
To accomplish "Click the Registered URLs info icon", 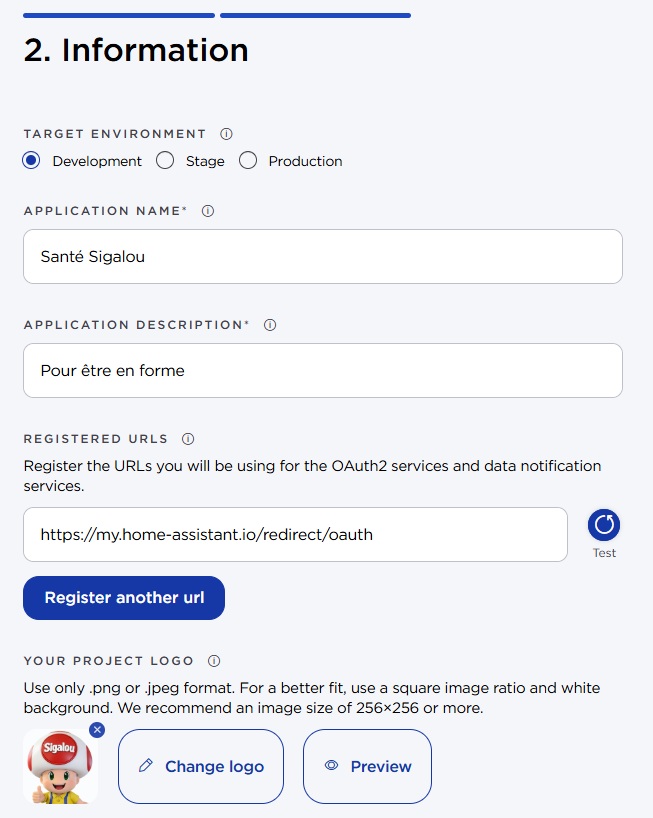I will 188,439.
